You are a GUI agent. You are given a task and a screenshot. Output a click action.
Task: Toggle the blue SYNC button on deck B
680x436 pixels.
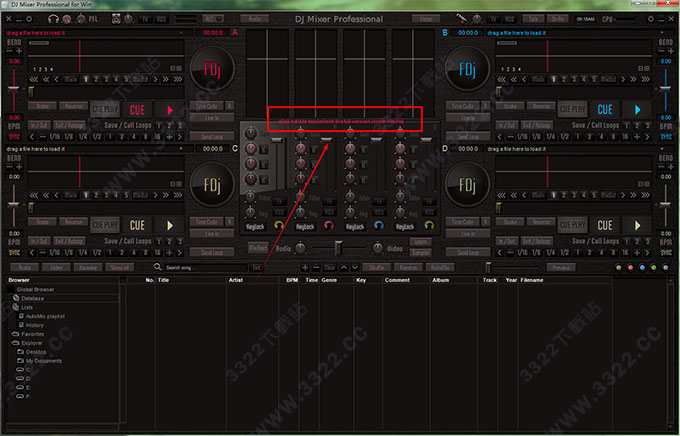click(x=666, y=137)
